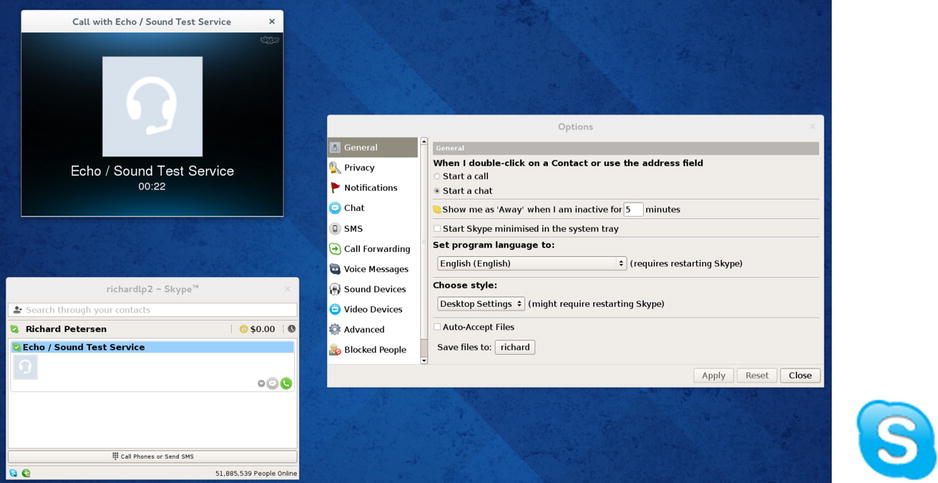Click the clock history icon in Skype window
This screenshot has height=483, width=938.
[x=291, y=329]
